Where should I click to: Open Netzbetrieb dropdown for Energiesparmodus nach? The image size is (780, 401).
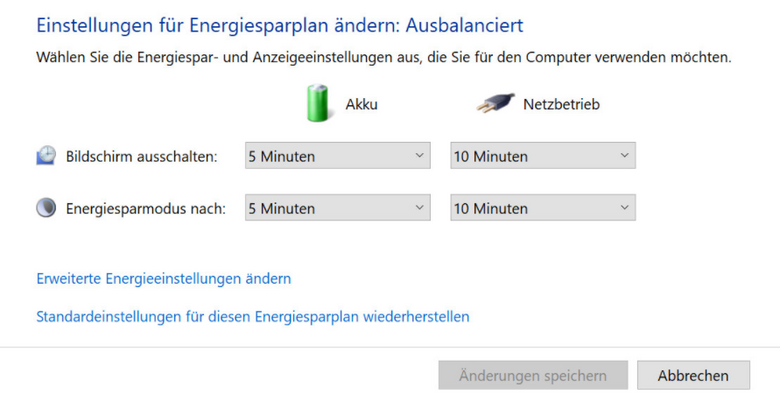pyautogui.click(x=543, y=208)
